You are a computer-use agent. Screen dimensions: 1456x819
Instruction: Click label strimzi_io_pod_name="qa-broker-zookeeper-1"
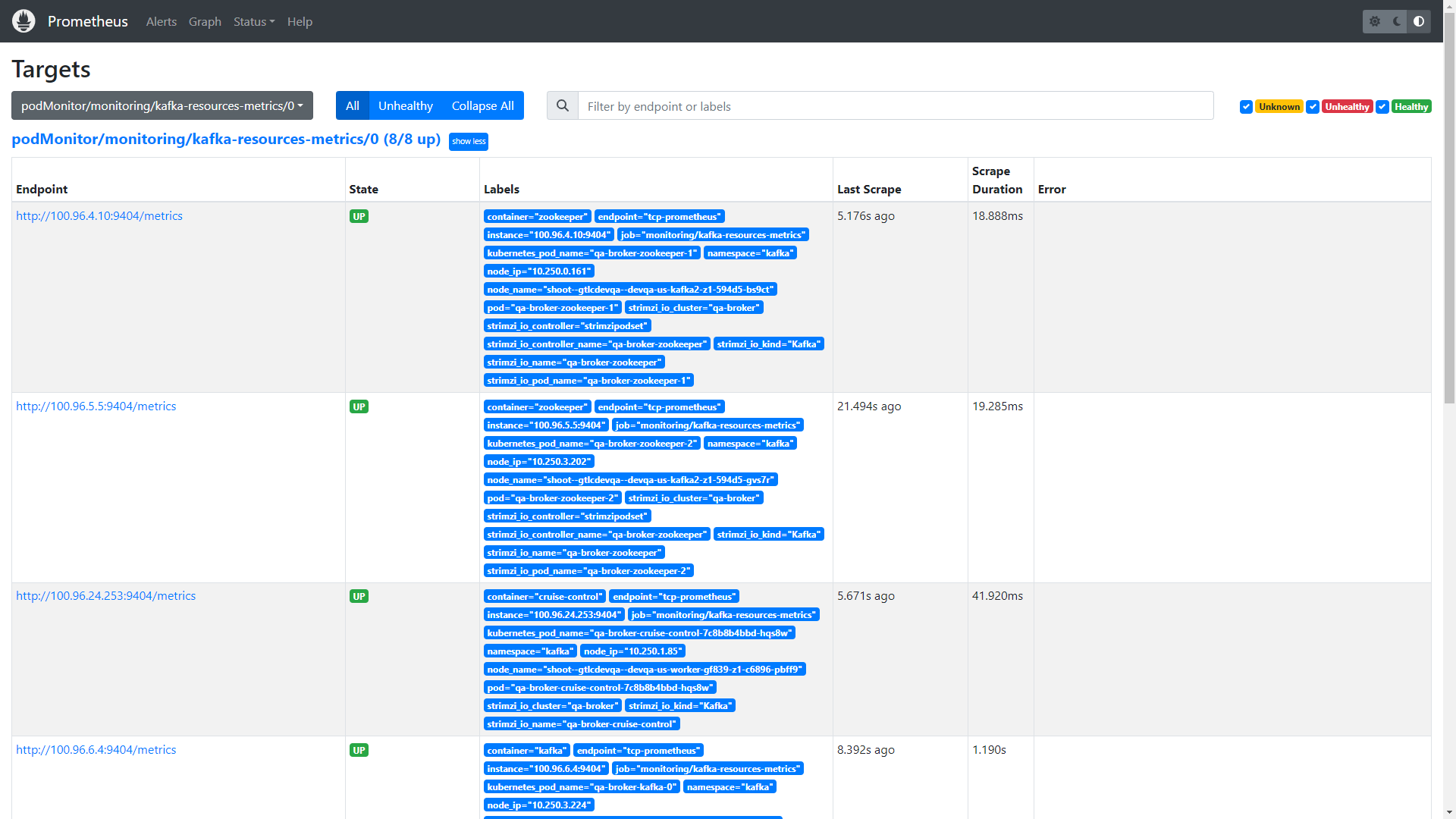589,381
